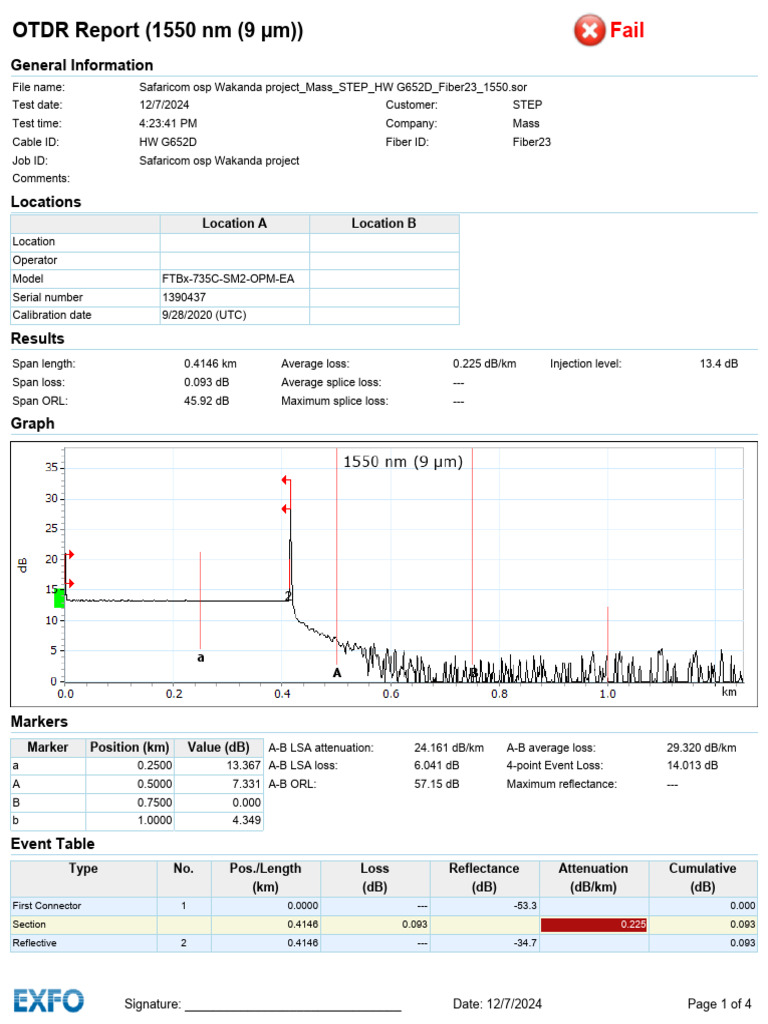Click the Job ID value Safaricom osp Wakanda project
This screenshot has height=1024, width=768.
point(219,161)
